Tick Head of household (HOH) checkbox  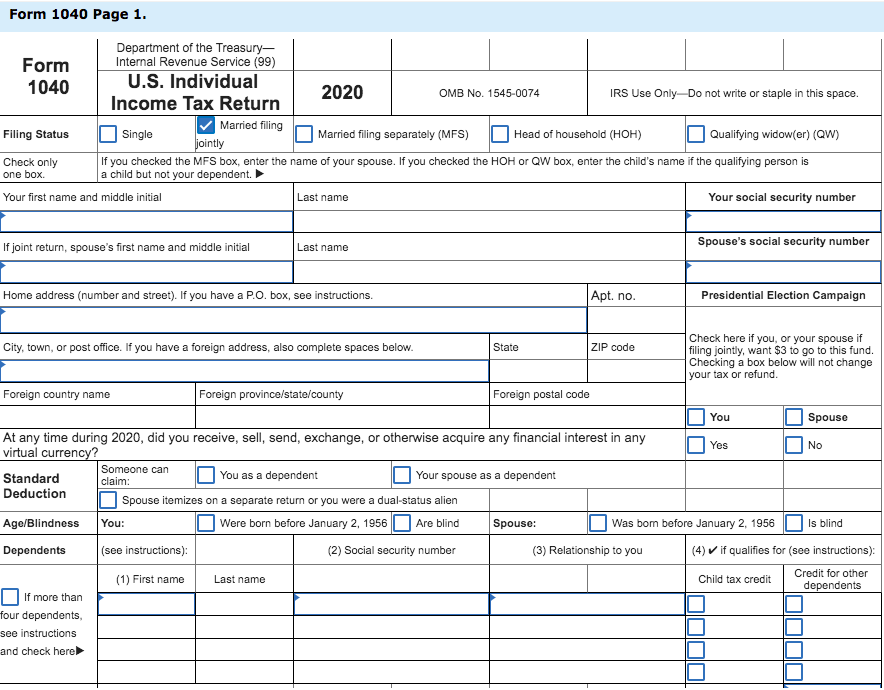point(500,134)
